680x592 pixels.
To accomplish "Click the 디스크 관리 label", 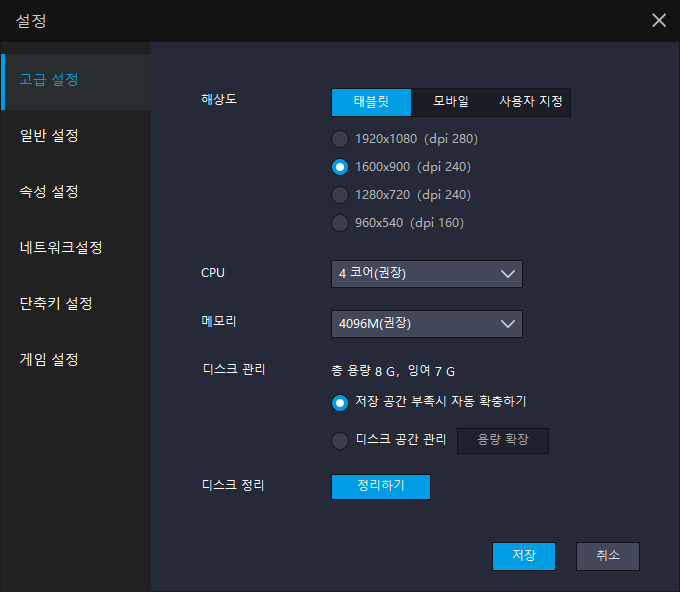I will (x=234, y=370).
